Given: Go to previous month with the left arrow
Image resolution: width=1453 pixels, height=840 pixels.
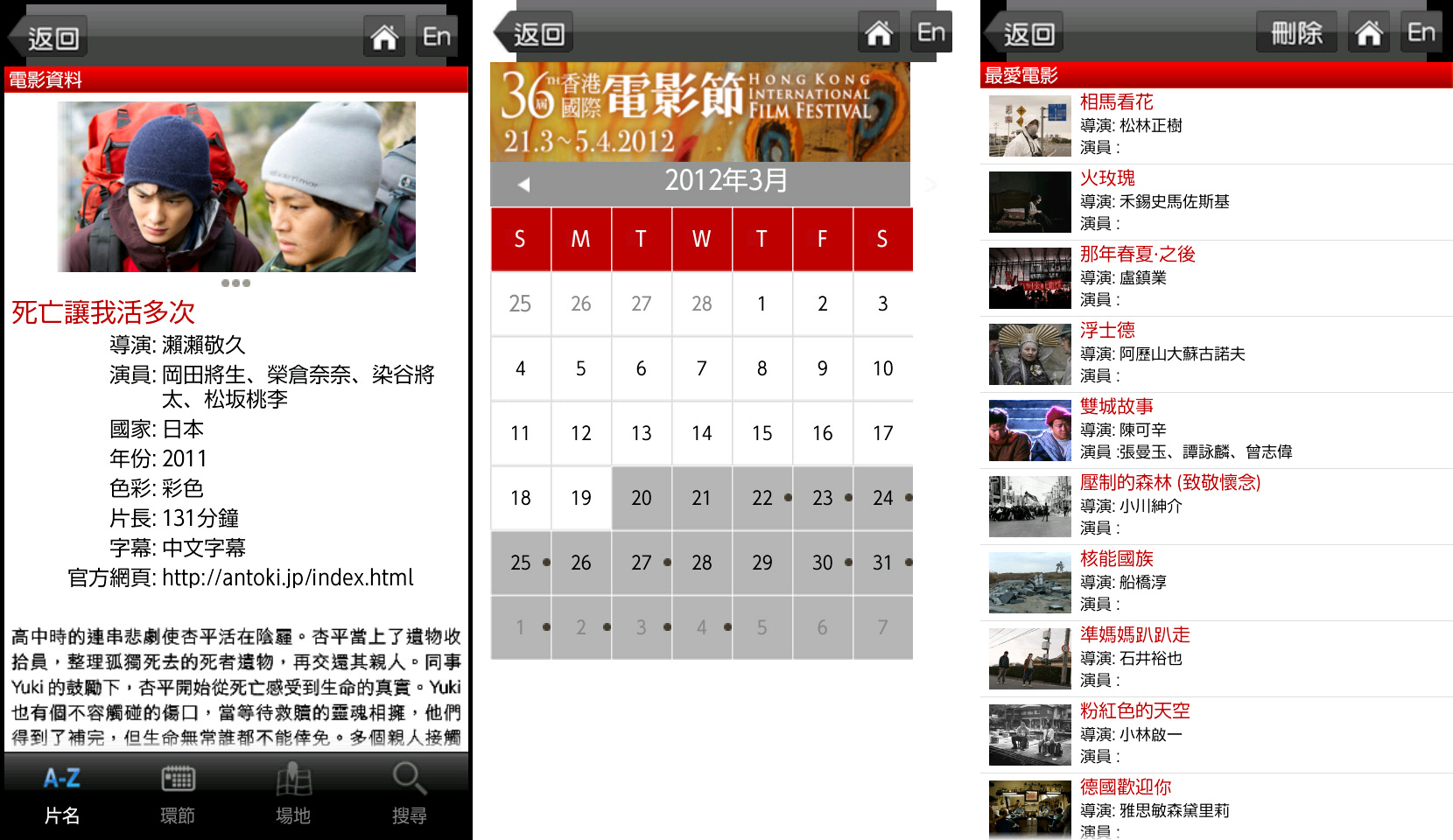Looking at the screenshot, I should (523, 185).
